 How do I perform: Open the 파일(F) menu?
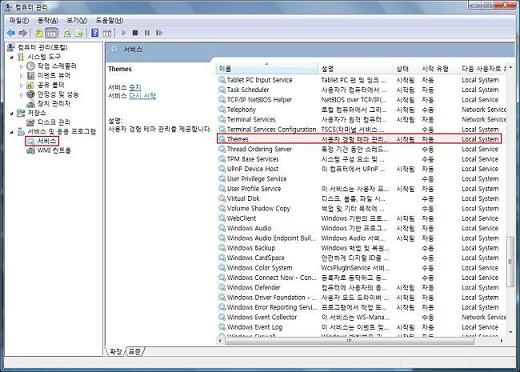19,20
